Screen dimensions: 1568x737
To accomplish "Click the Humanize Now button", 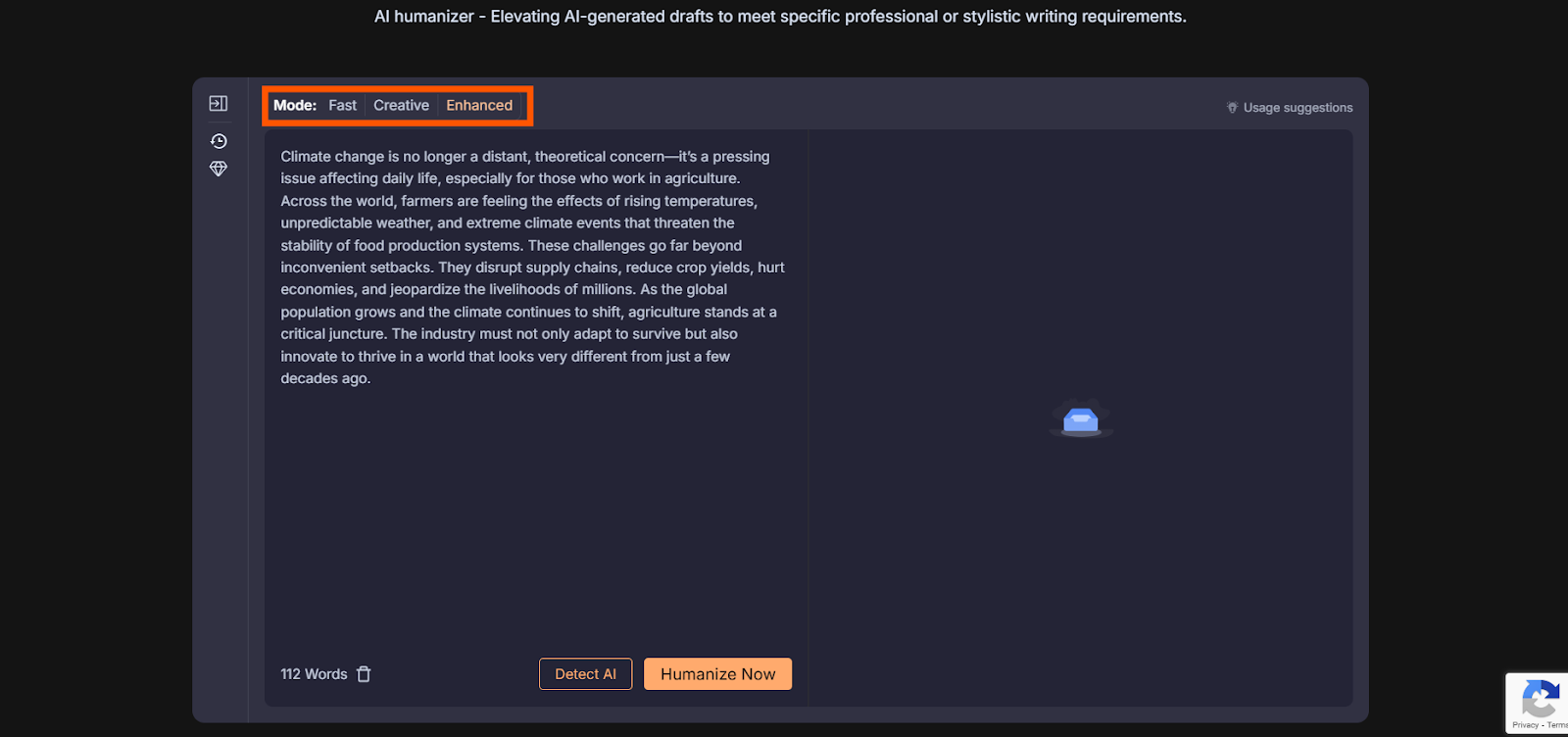I will click(717, 674).
